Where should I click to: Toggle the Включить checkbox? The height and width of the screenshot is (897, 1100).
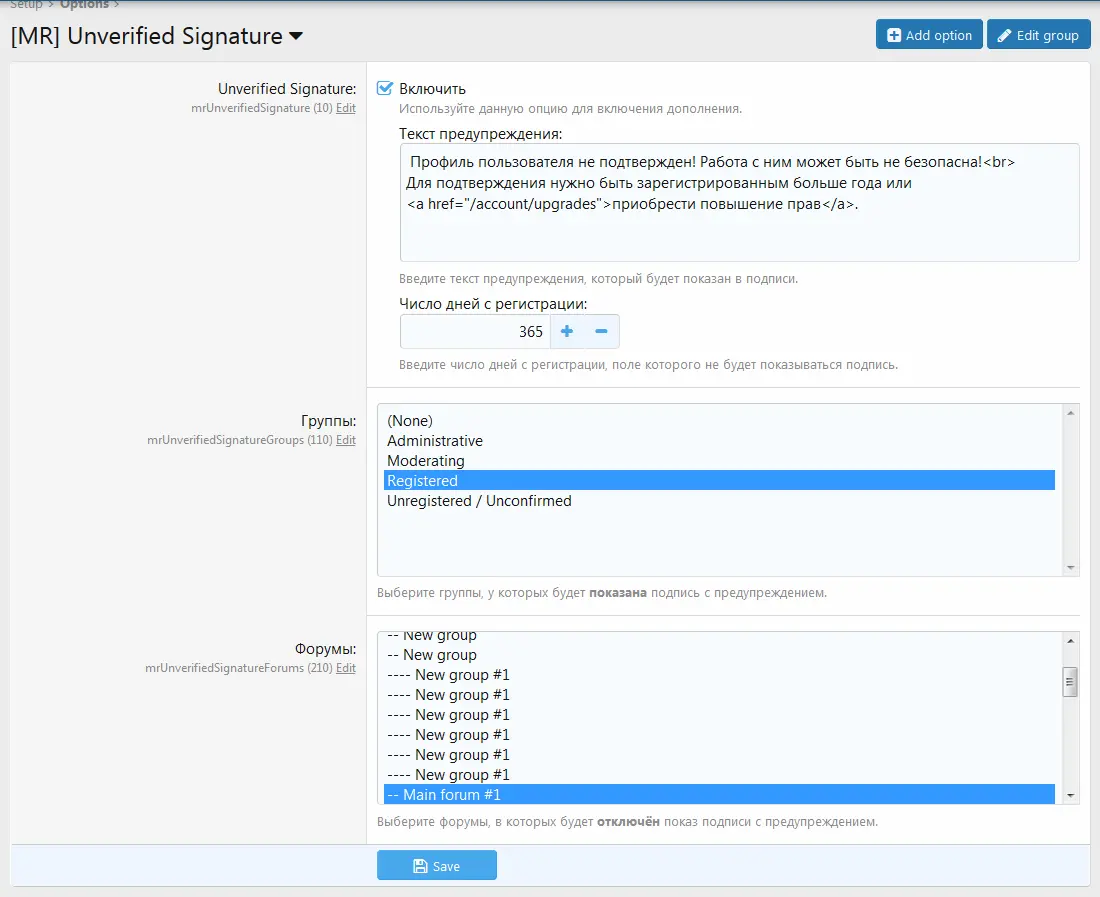coord(385,89)
